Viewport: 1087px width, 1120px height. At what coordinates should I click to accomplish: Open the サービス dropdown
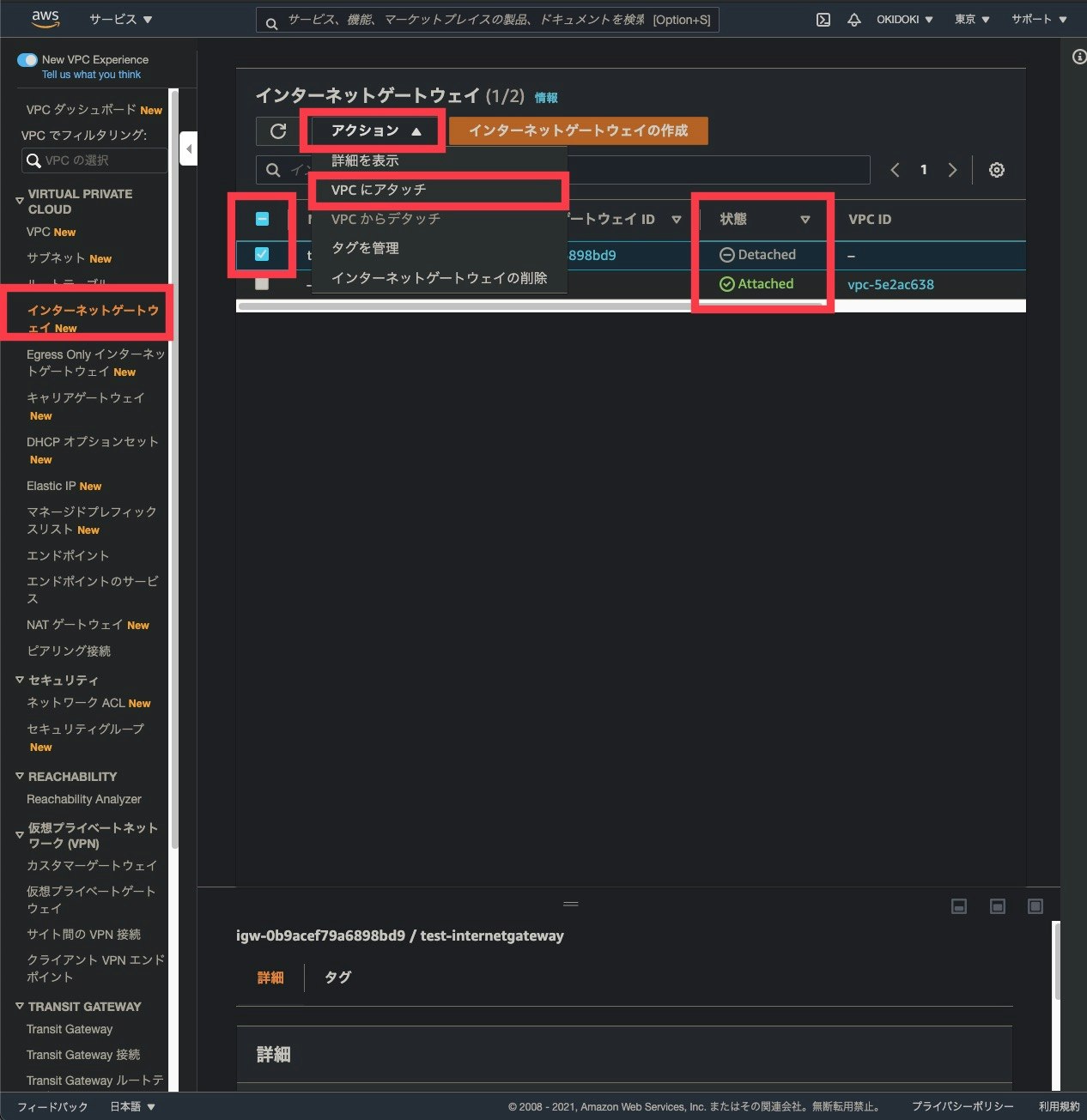(121, 19)
